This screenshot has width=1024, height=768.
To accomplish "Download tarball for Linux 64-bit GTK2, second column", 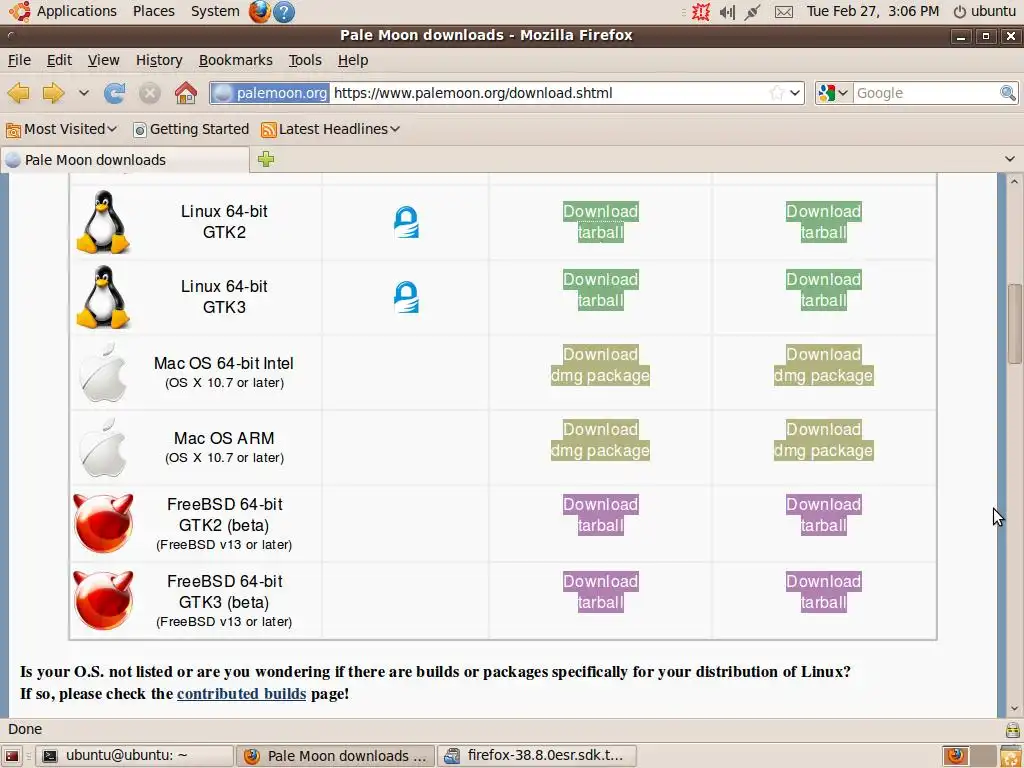I will (x=824, y=222).
